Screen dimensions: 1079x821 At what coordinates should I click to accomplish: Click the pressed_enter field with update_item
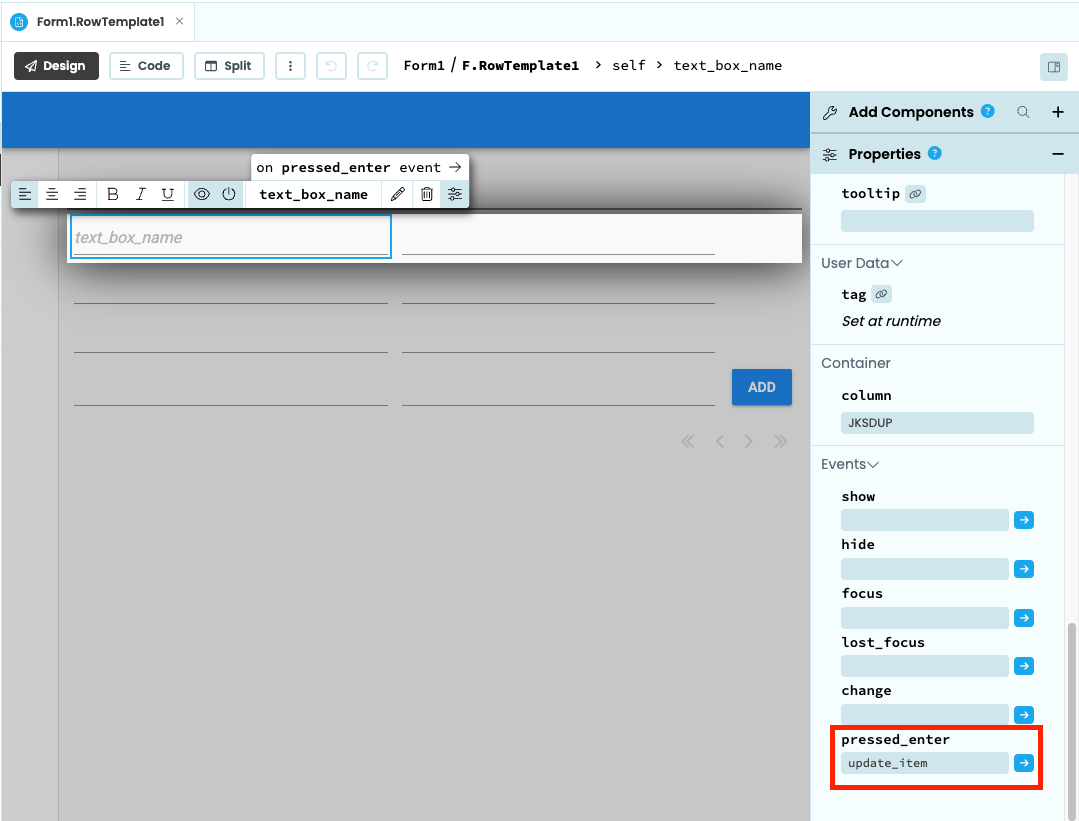(925, 763)
